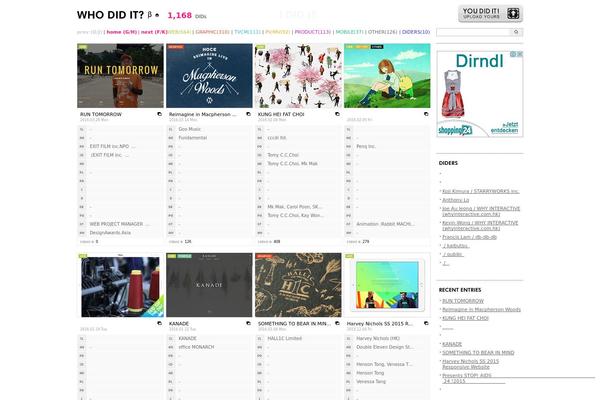Open the KUNG HEI FAT CHOI cherry blossom thumbnail

[x=298, y=76]
